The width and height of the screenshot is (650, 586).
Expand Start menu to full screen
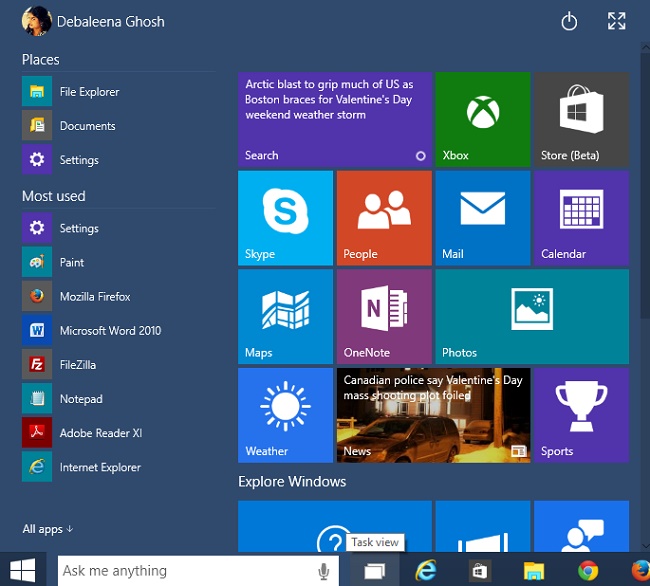[616, 21]
